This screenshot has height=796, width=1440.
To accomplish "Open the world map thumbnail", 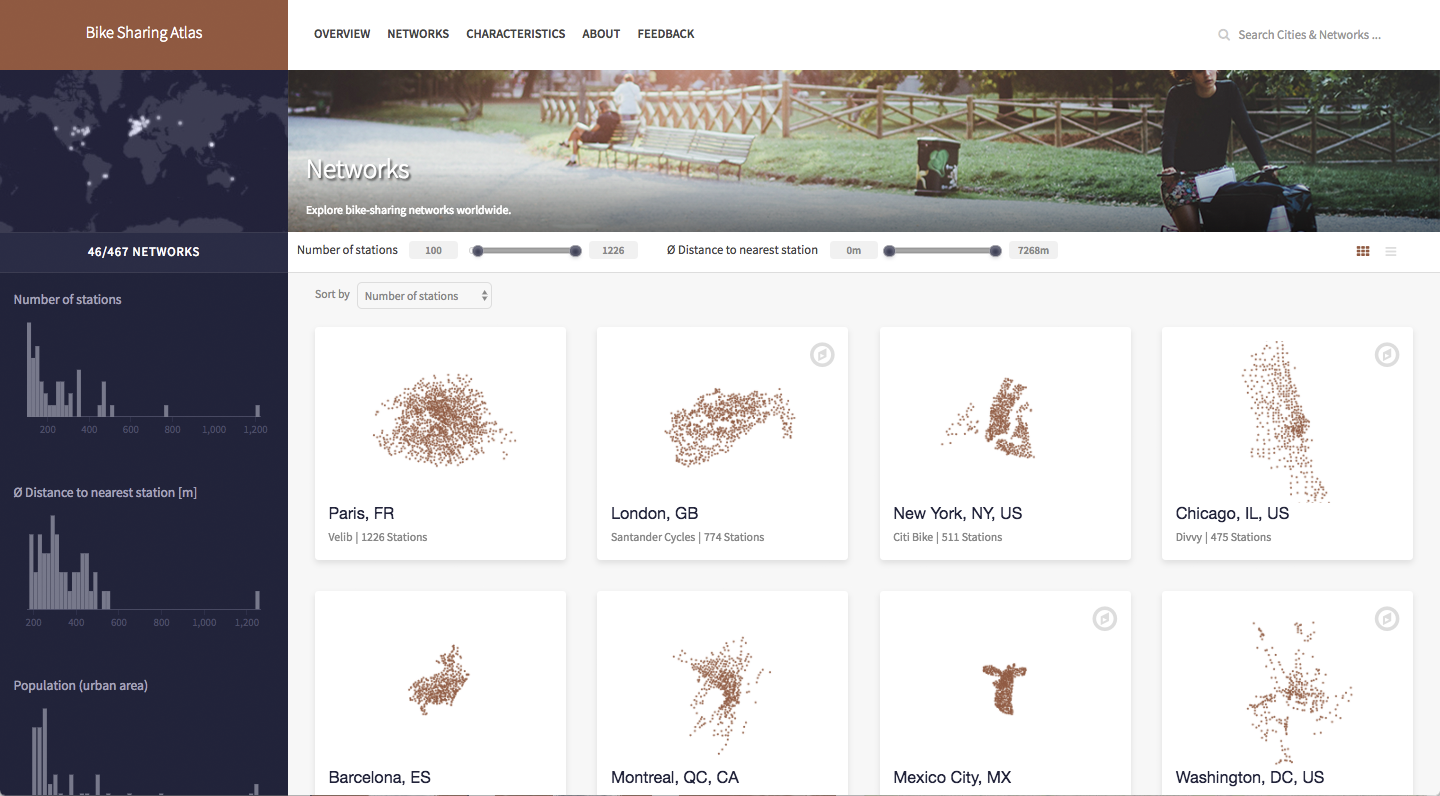I will tap(144, 151).
